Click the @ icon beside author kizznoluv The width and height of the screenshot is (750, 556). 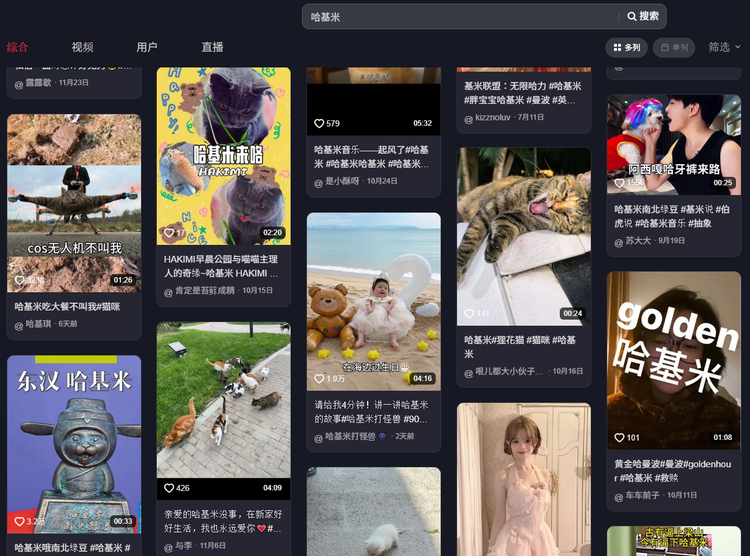[468, 118]
